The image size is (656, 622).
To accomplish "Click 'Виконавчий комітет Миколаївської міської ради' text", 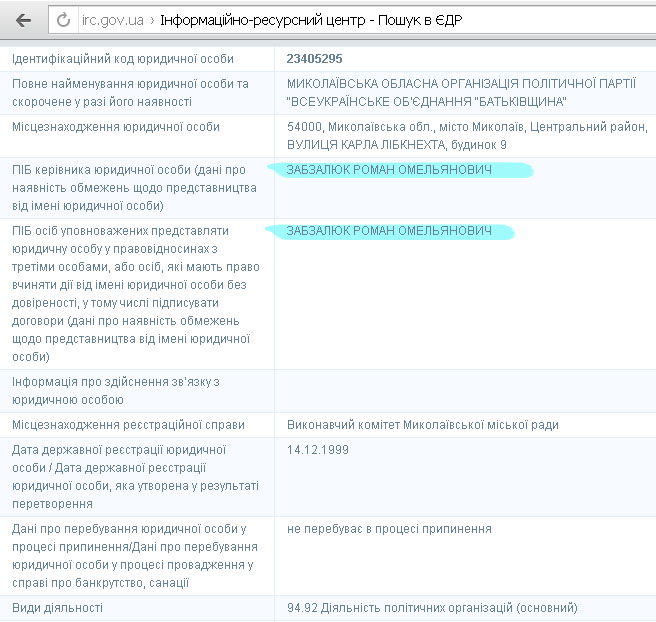I will 422,425.
